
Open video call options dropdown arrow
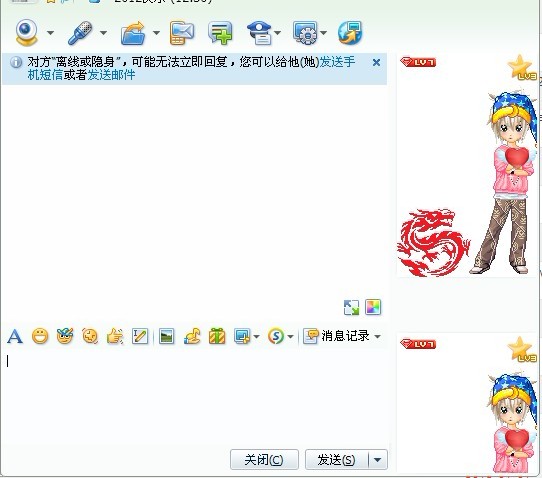[50, 33]
